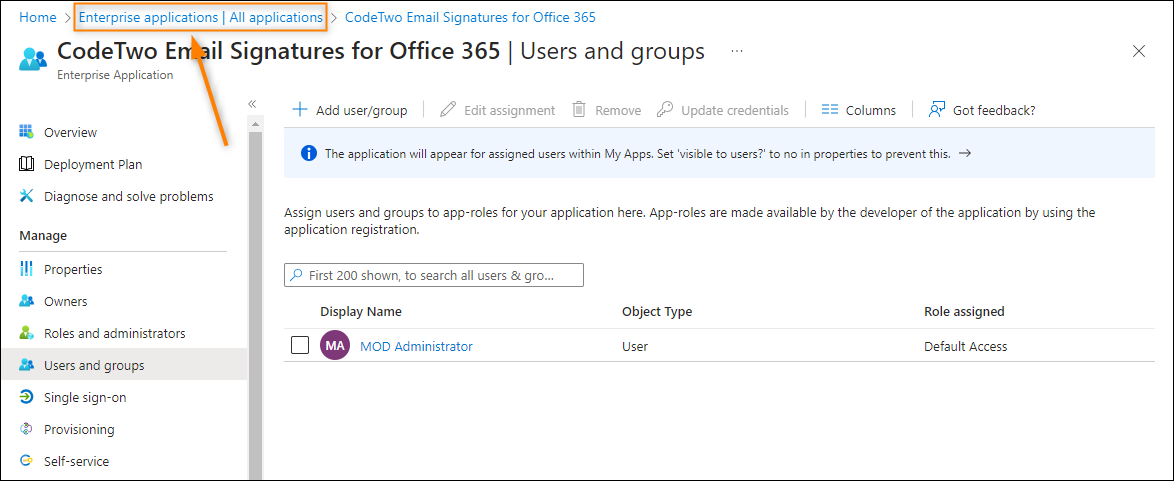Click Got feedback? link
Image resolution: width=1174 pixels, height=481 pixels.
[x=982, y=109]
